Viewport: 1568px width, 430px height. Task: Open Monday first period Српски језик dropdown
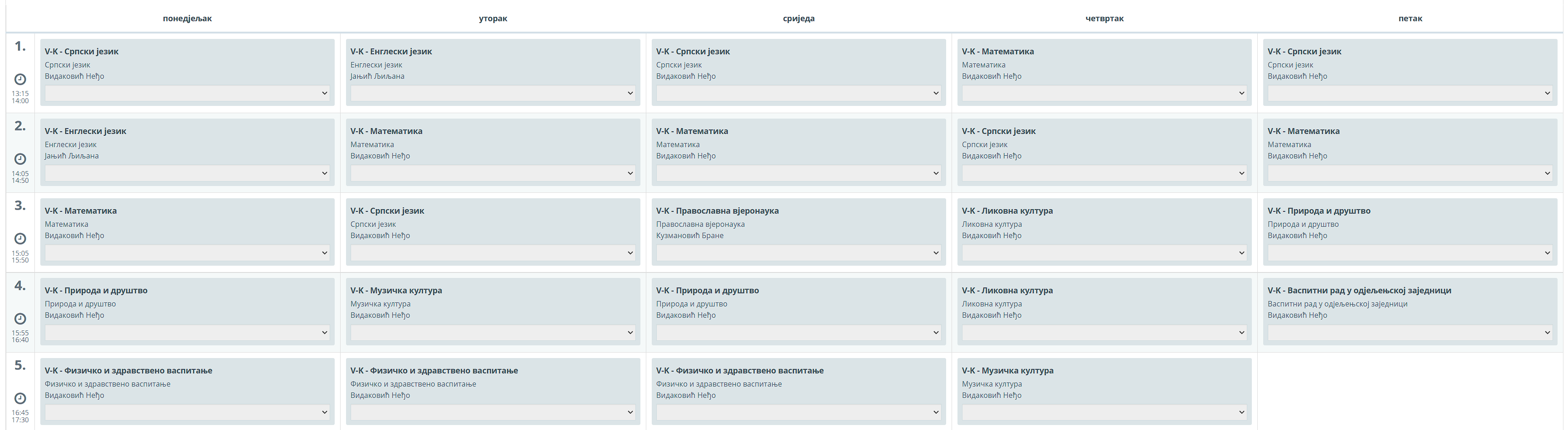click(187, 94)
